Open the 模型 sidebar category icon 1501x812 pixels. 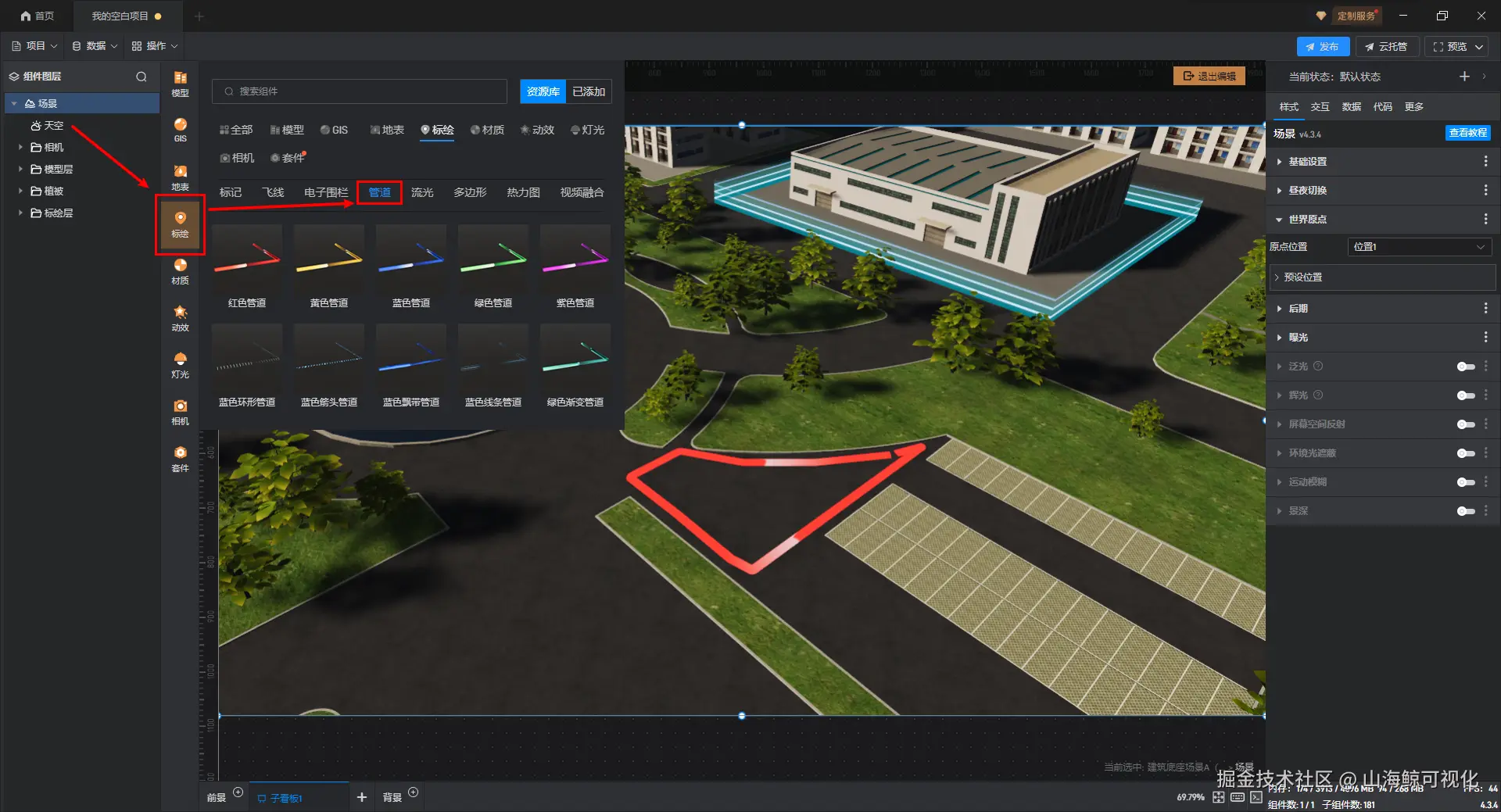180,84
